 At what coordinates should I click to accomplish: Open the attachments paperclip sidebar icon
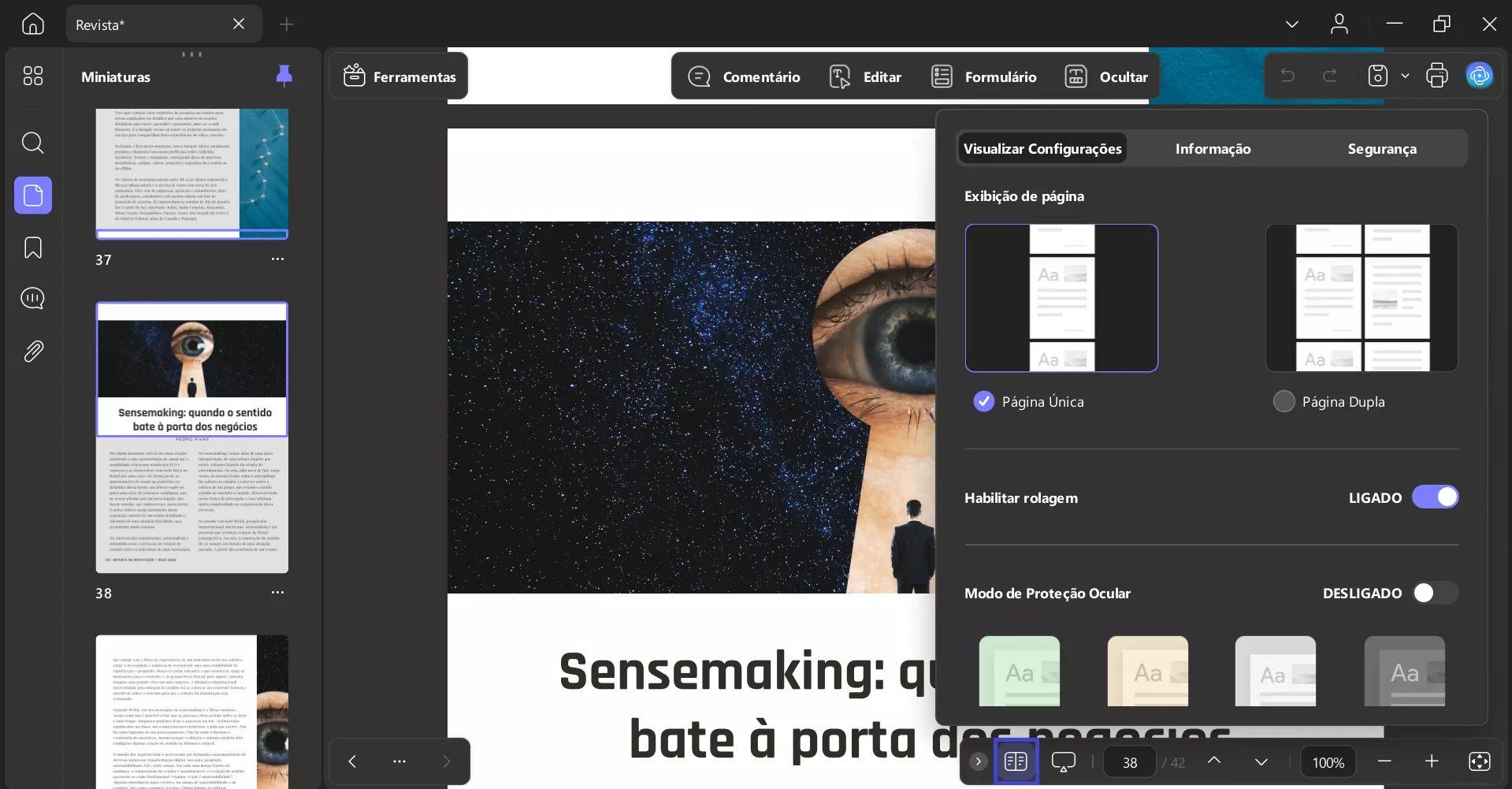pyautogui.click(x=33, y=351)
